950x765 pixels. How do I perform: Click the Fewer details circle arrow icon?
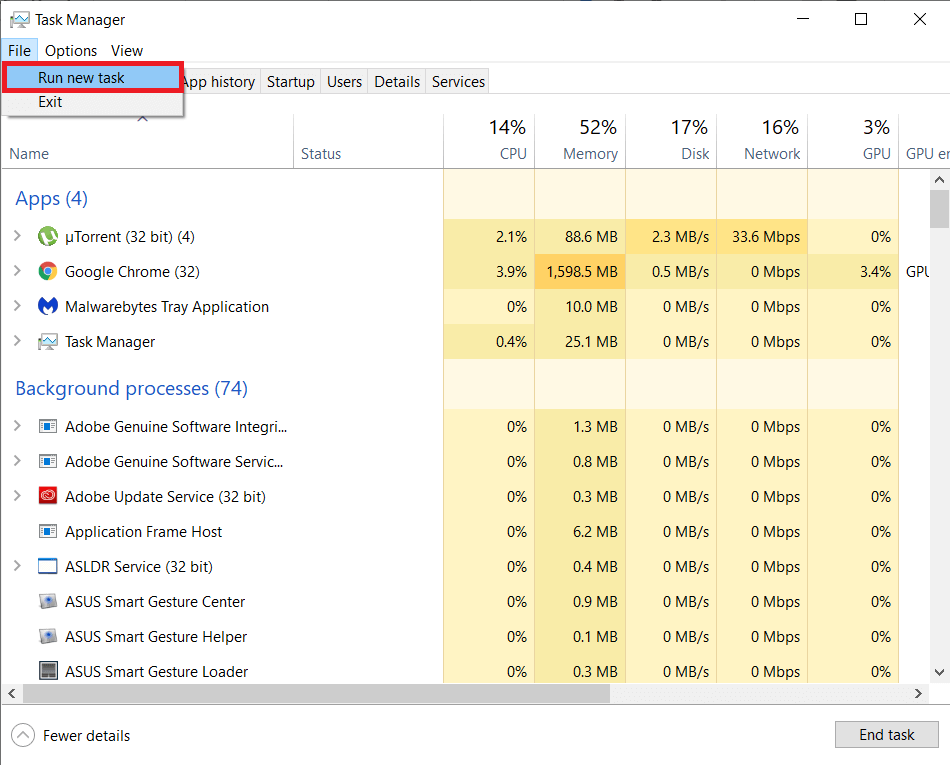coord(23,735)
